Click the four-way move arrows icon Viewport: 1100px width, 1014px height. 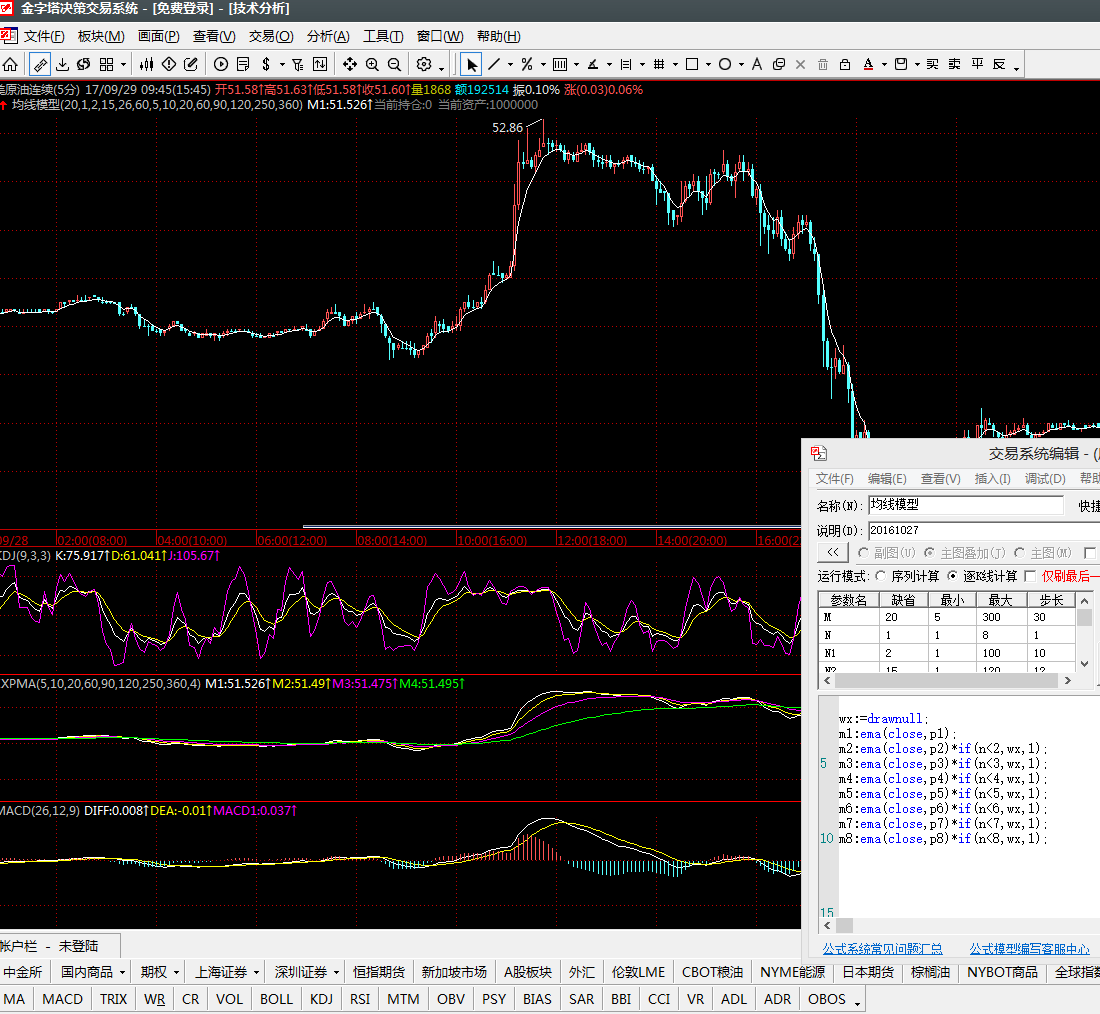[x=349, y=65]
